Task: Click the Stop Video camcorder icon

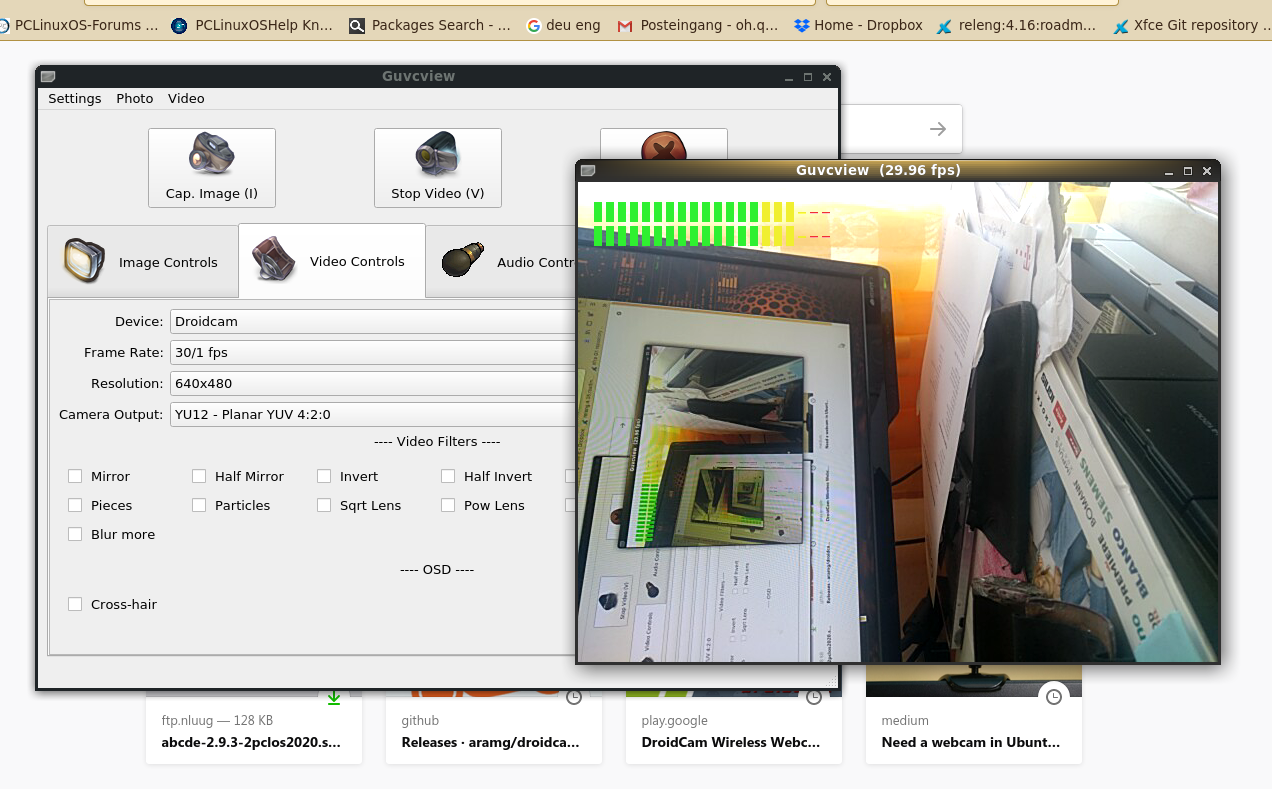Action: pos(437,154)
